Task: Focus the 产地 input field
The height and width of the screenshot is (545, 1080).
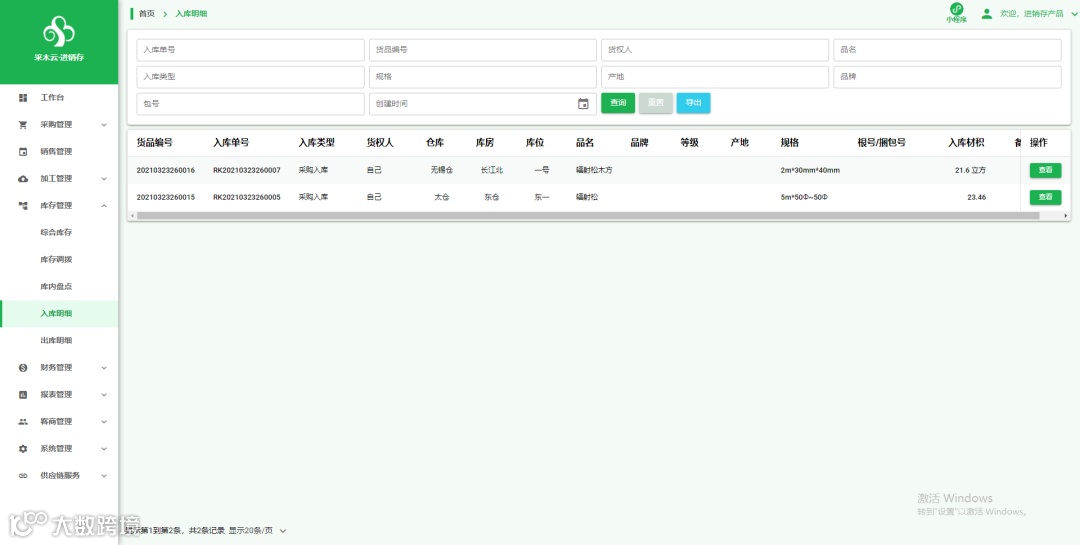Action: (715, 77)
